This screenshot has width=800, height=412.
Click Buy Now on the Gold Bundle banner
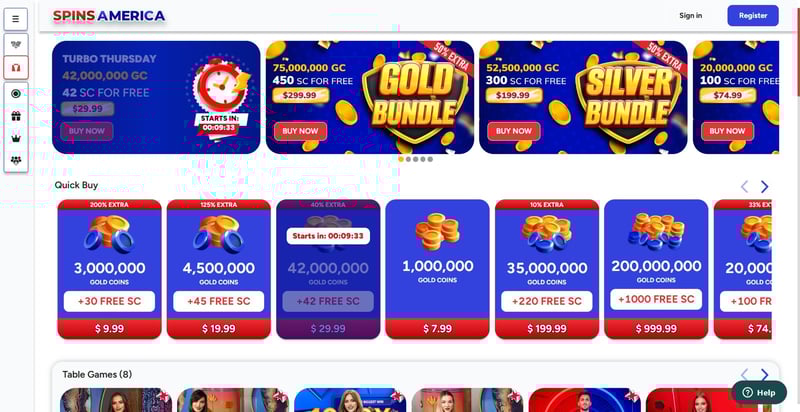[301, 131]
